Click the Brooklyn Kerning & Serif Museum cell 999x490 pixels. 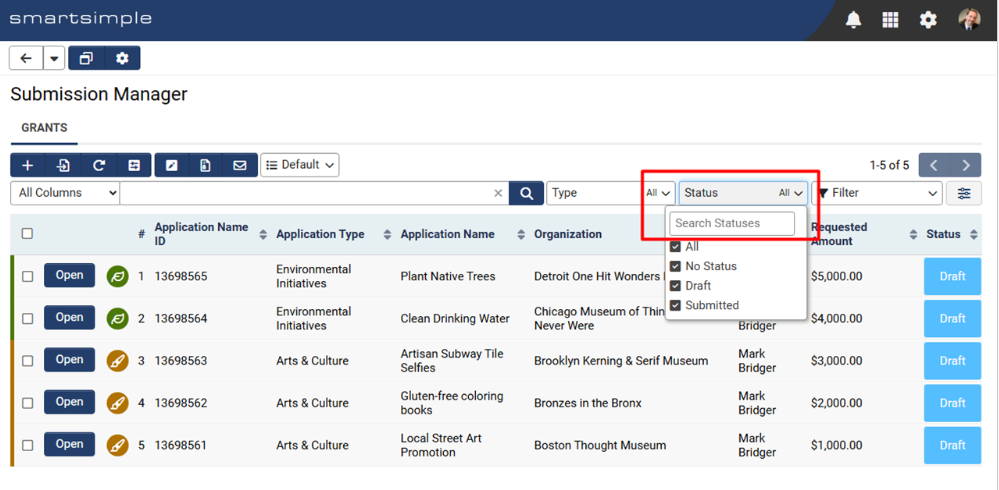(x=621, y=361)
